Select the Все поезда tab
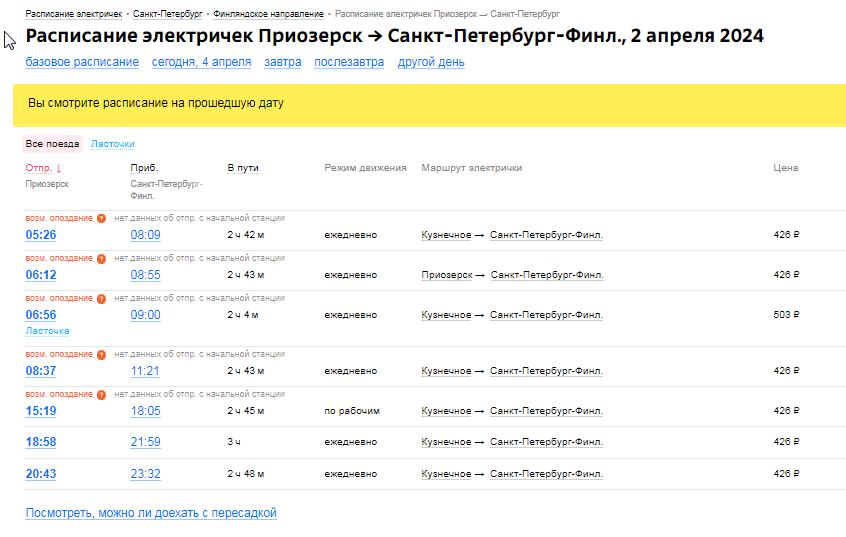 (x=52, y=144)
